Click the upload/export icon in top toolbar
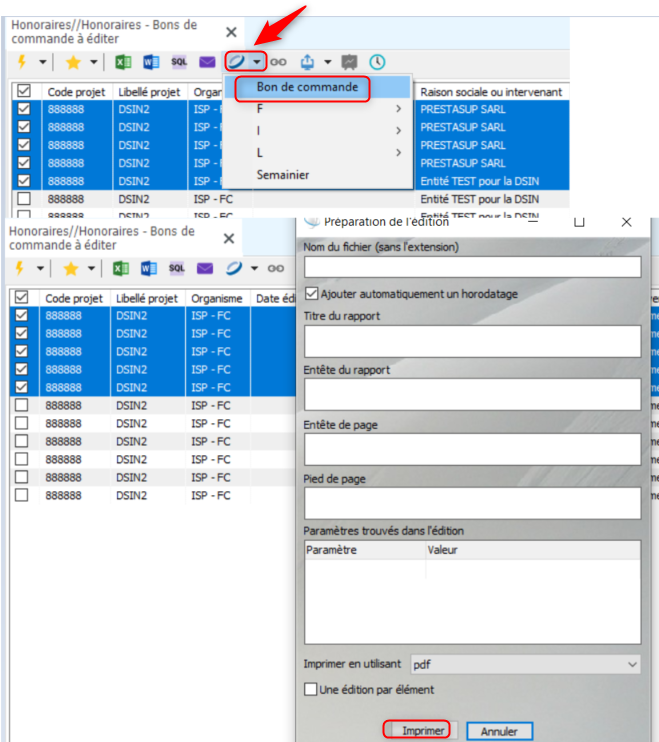 point(307,62)
